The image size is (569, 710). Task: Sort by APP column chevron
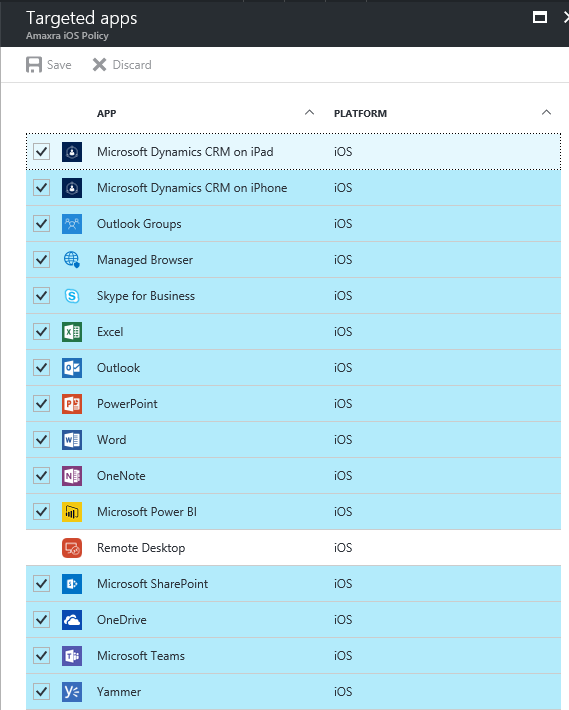pyautogui.click(x=310, y=112)
